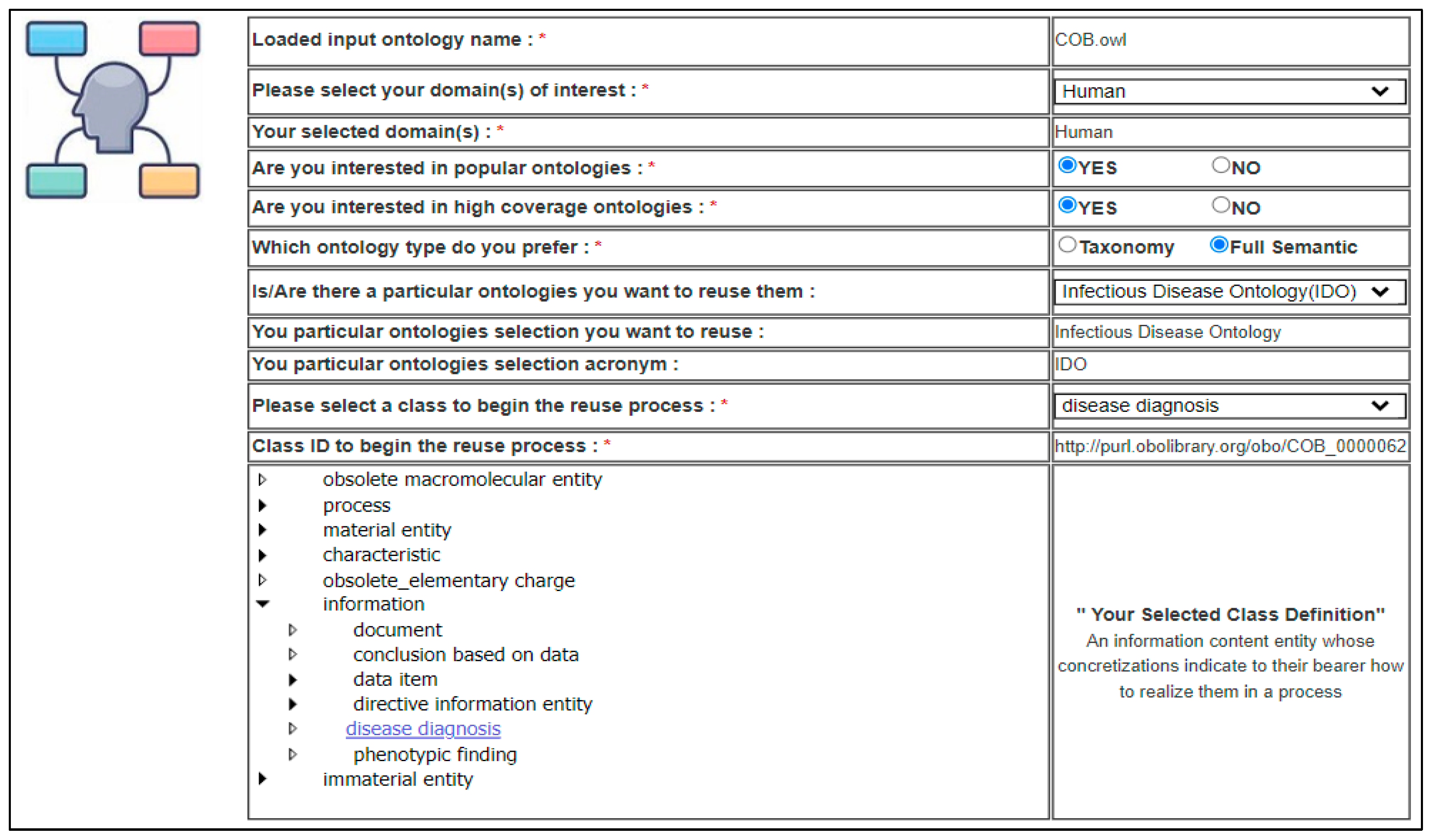
Task: Expand the characteristic tree arrow
Action: pos(263,555)
